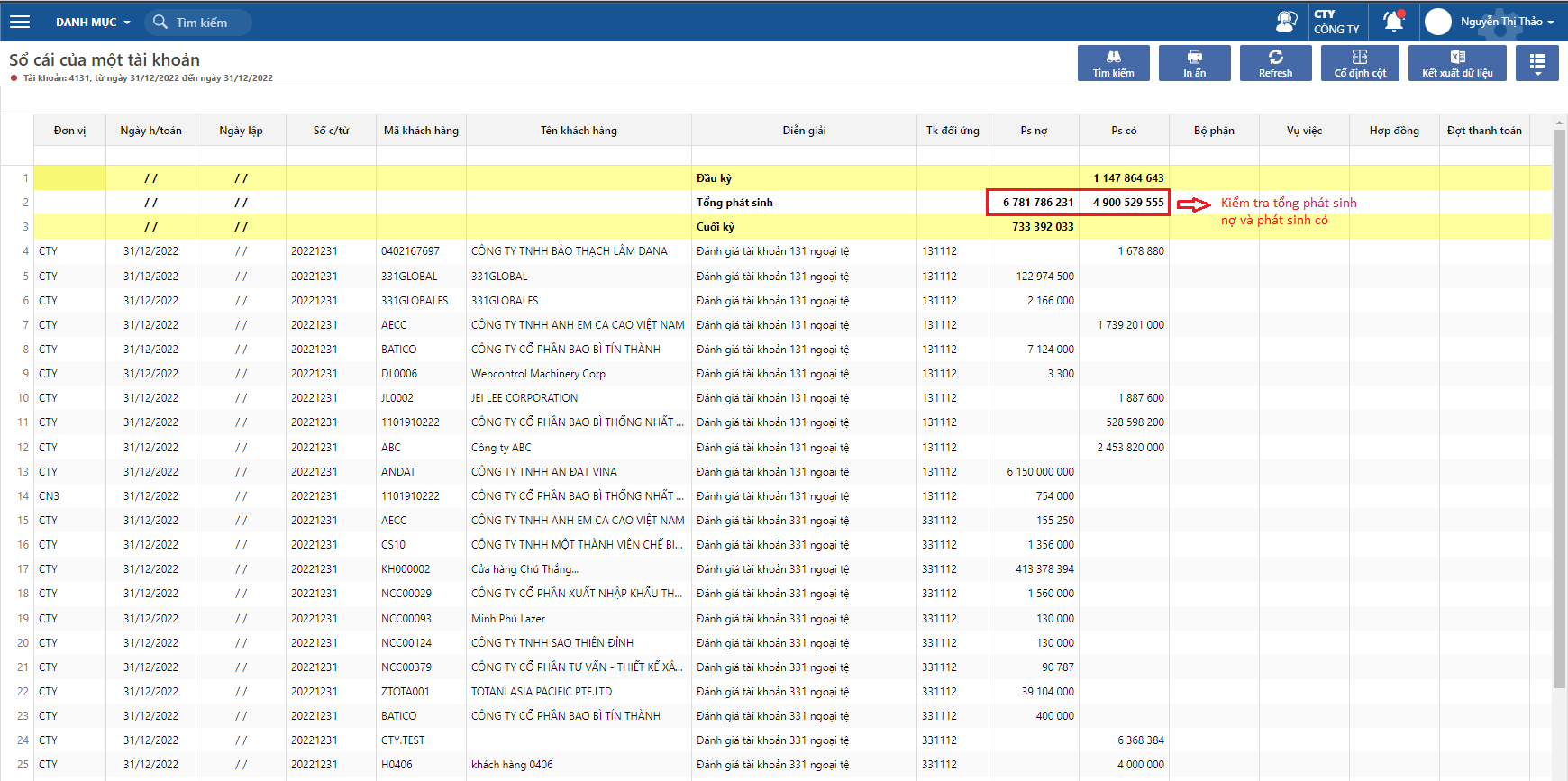Select the Tổng phát sinh Ps nợ cell
This screenshot has height=781, width=1568.
click(1035, 203)
